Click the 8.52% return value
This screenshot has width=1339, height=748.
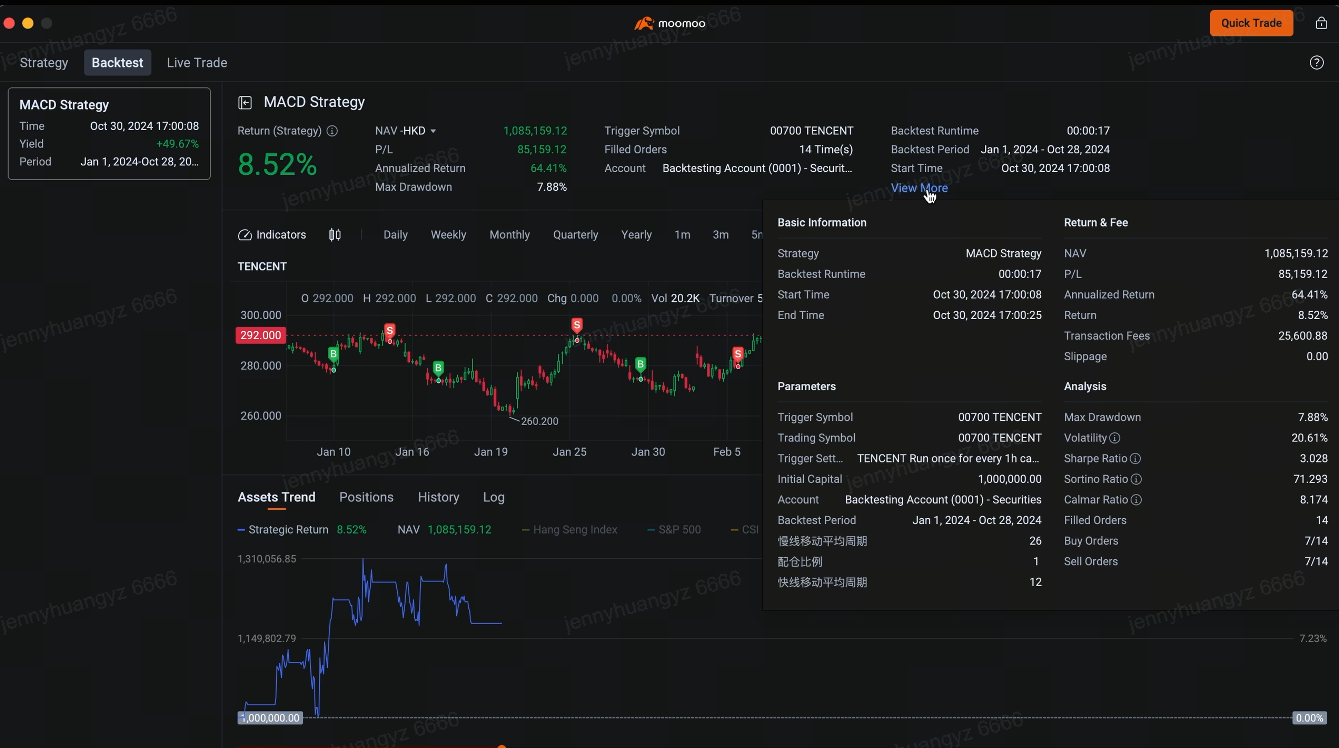[277, 165]
